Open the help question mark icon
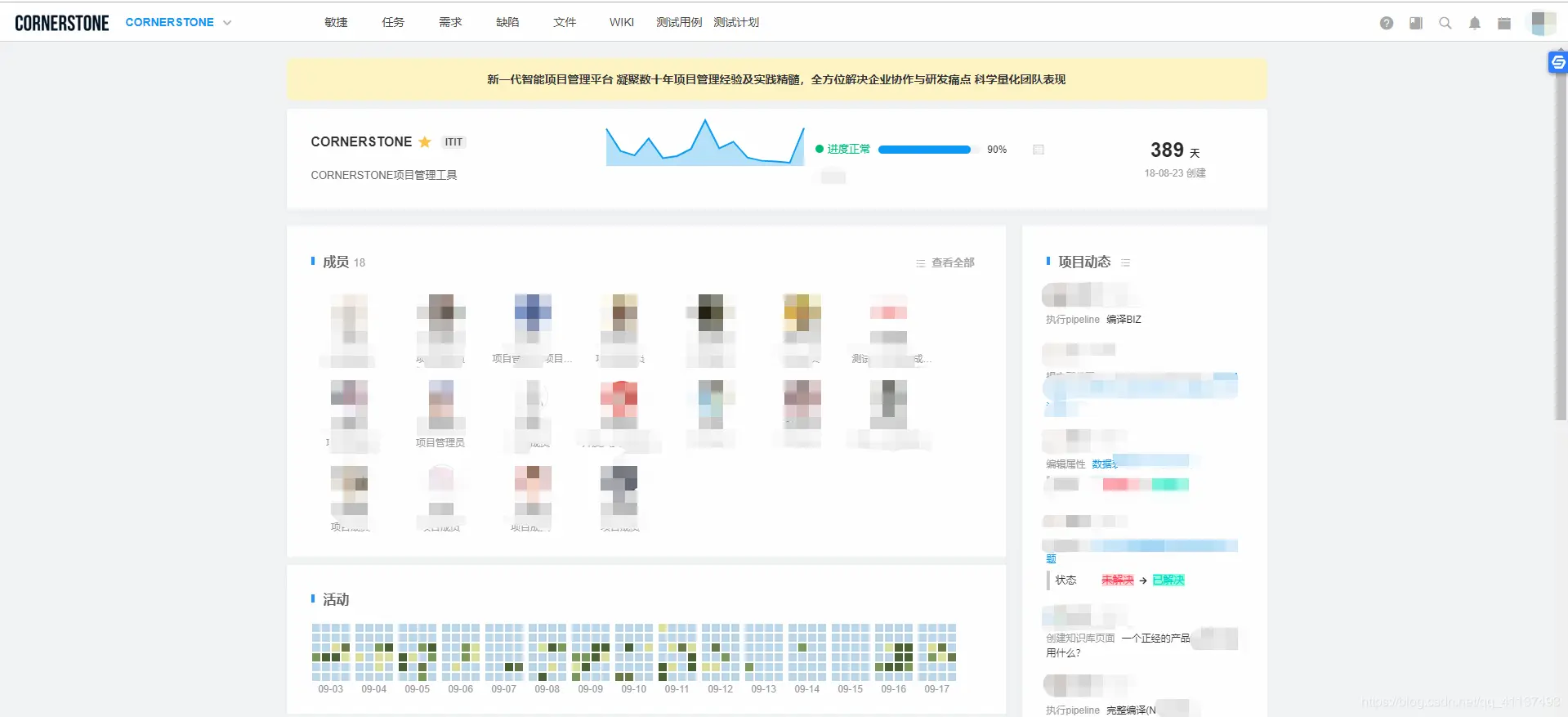This screenshot has height=717, width=1568. (1387, 23)
